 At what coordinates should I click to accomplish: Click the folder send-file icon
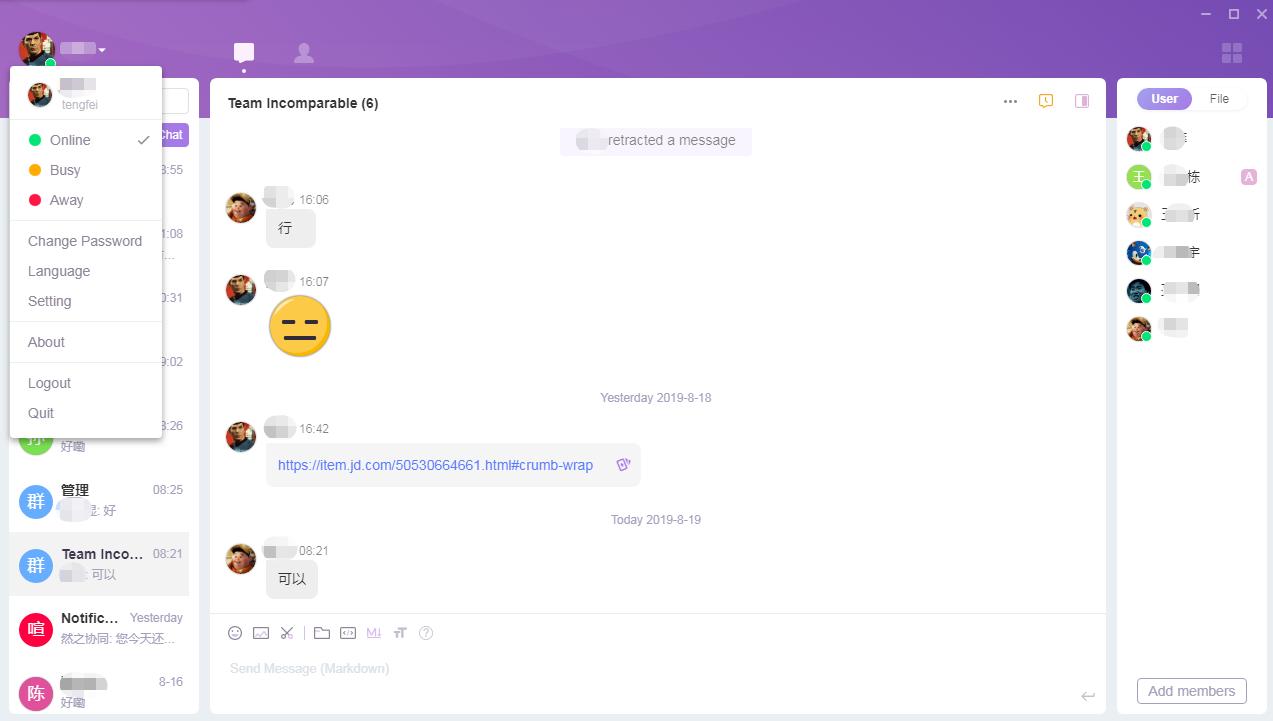click(x=321, y=633)
